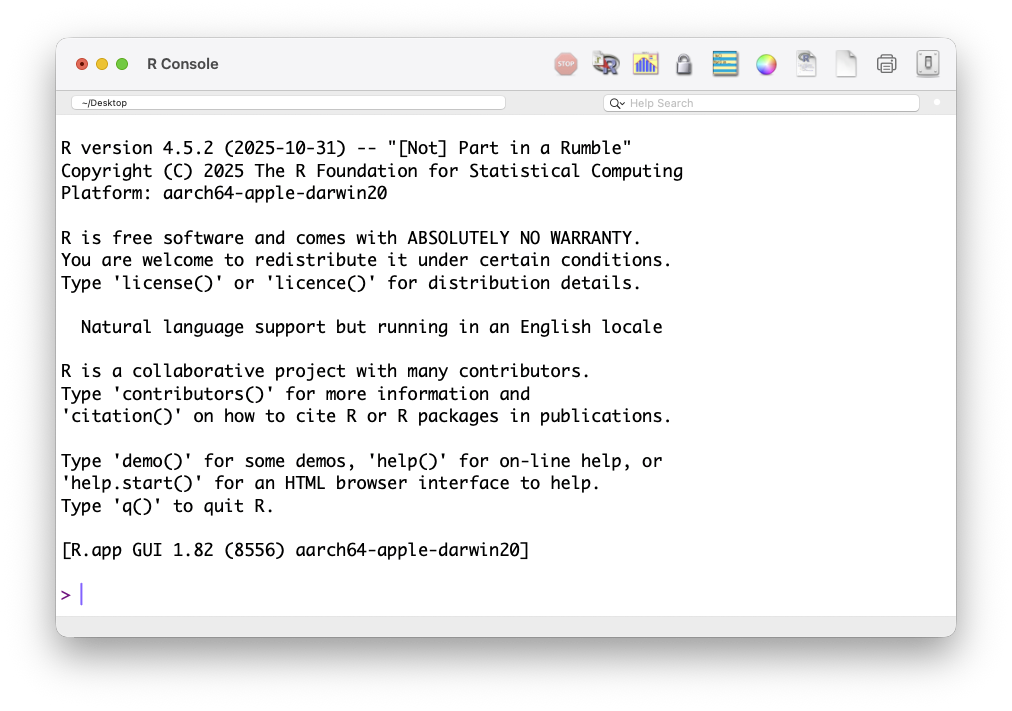Show the command history striped icon
The height and width of the screenshot is (711, 1012).
coord(725,64)
